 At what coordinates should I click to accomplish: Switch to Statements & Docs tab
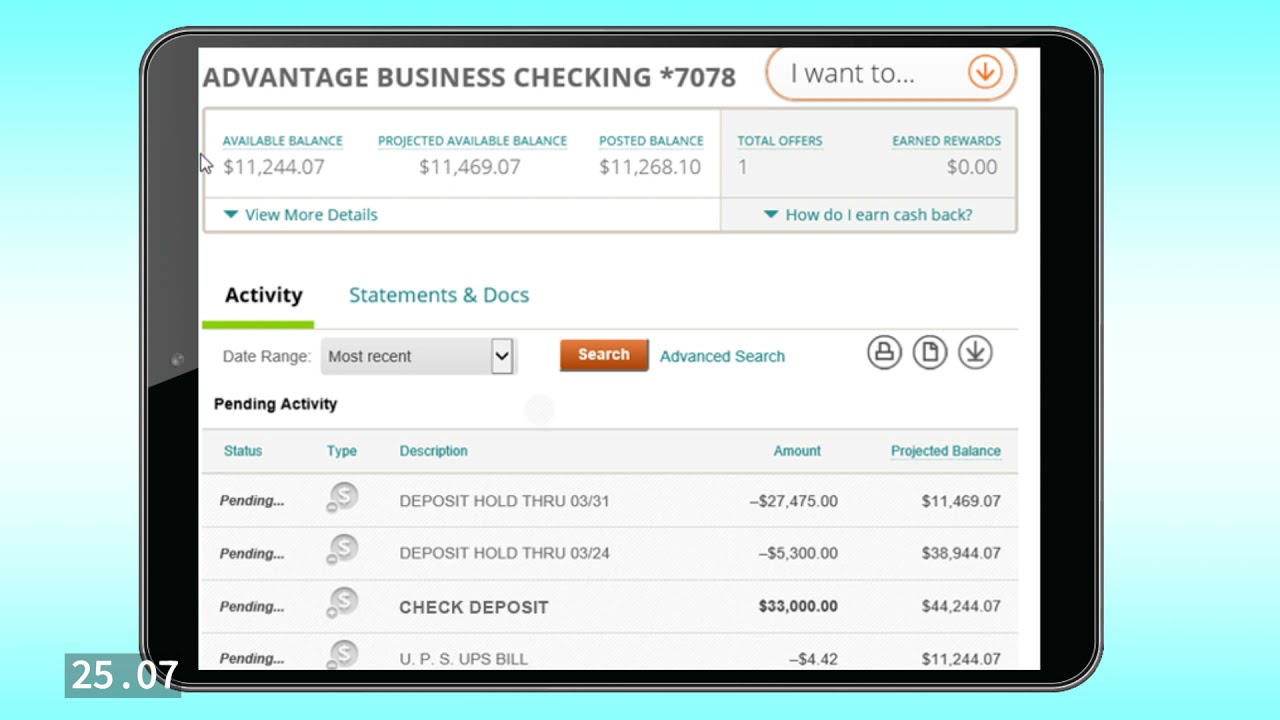439,295
